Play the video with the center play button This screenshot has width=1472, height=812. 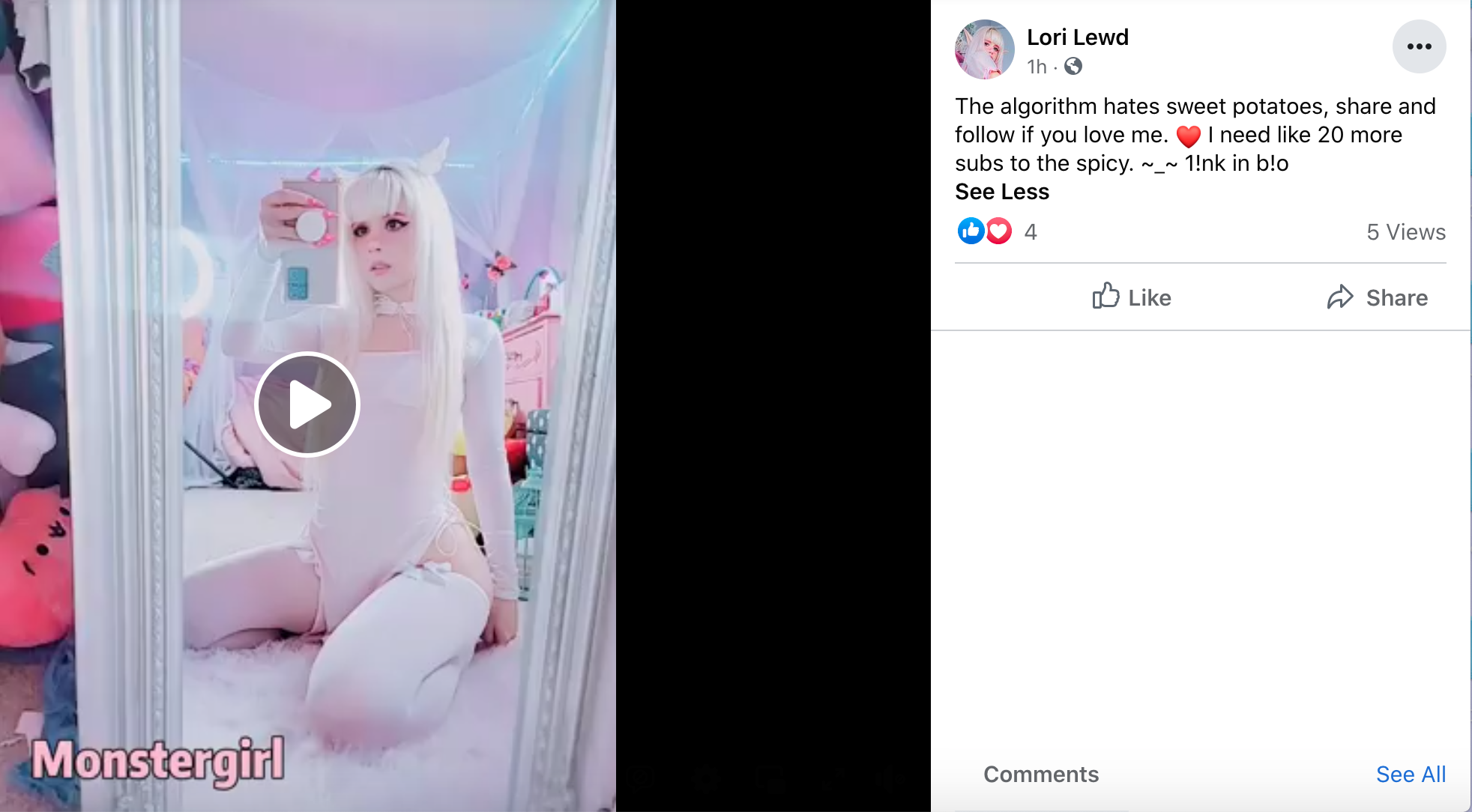point(307,405)
